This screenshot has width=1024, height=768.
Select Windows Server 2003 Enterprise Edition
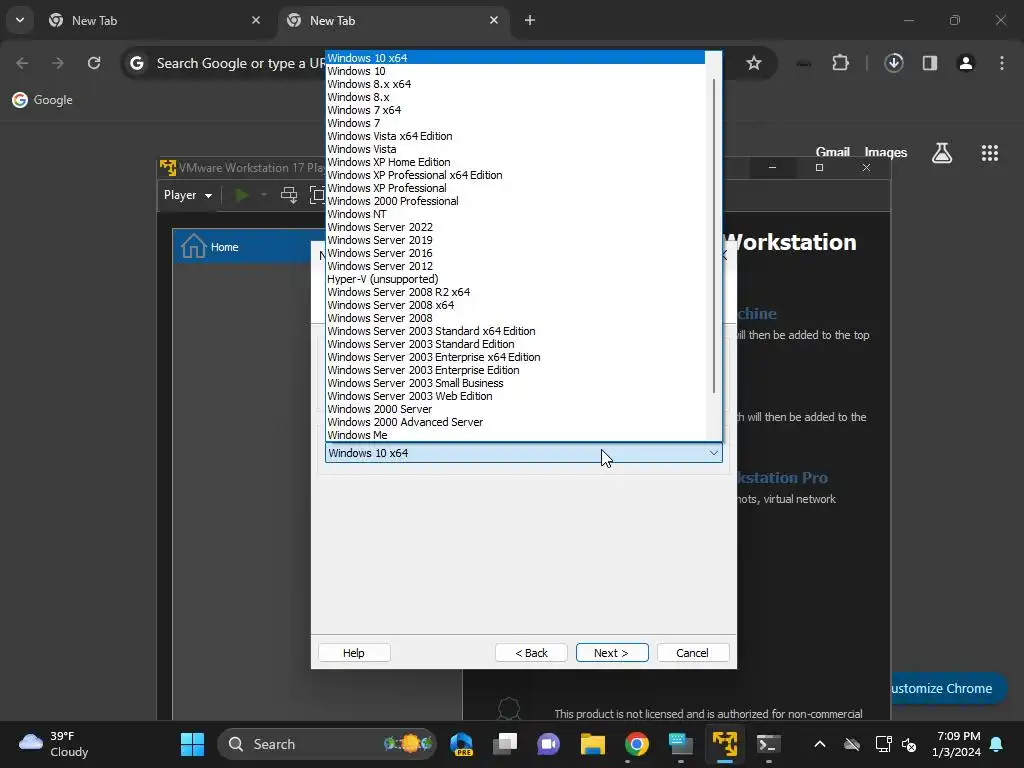coord(515,370)
